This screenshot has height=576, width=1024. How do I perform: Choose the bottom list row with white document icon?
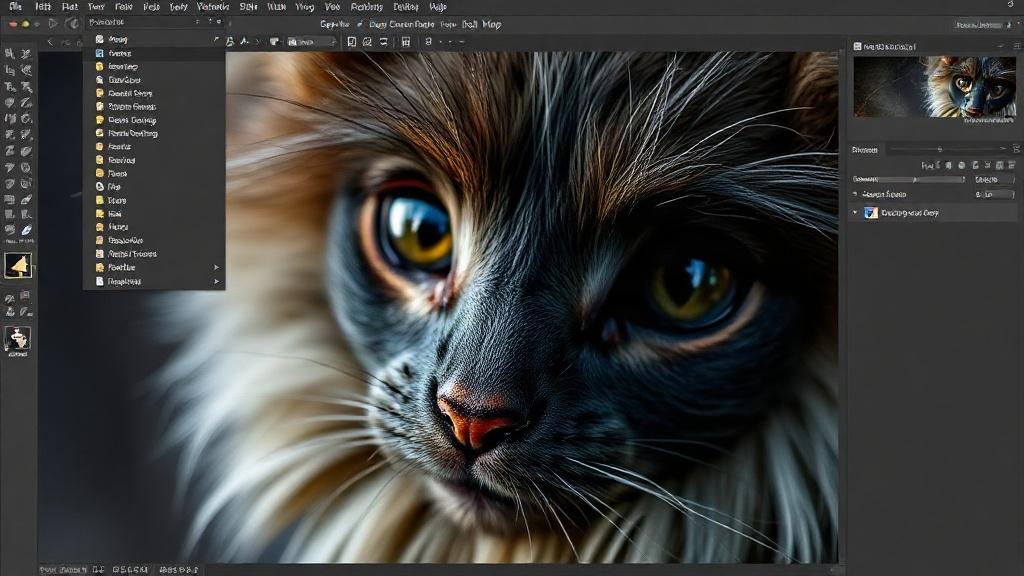[x=154, y=281]
